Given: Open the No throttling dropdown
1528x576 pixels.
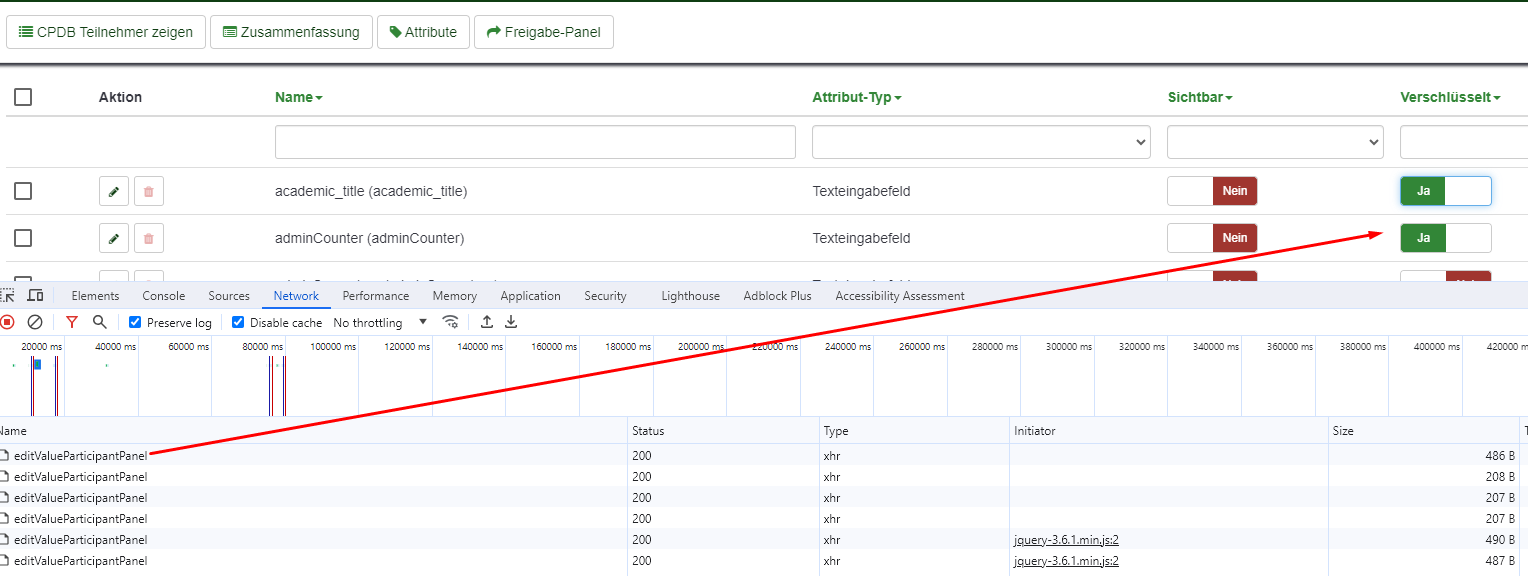Looking at the screenshot, I should point(380,322).
